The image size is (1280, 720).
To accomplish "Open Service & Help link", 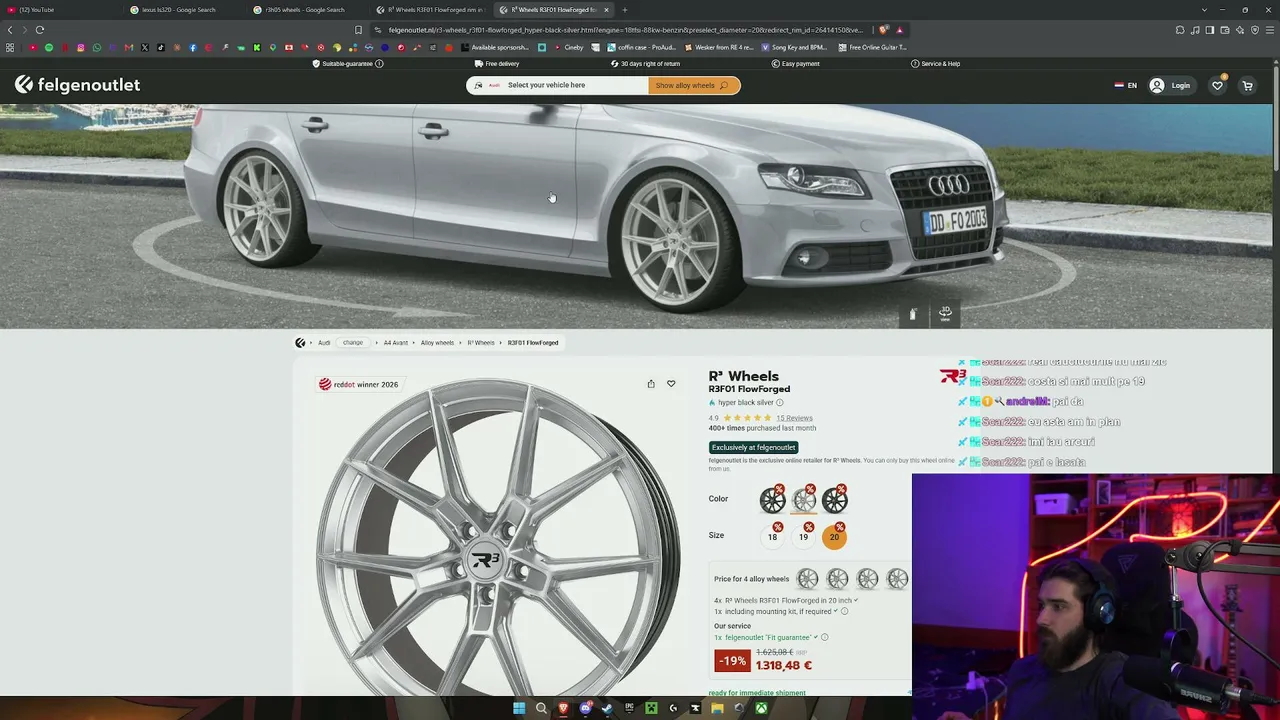I will click(935, 64).
